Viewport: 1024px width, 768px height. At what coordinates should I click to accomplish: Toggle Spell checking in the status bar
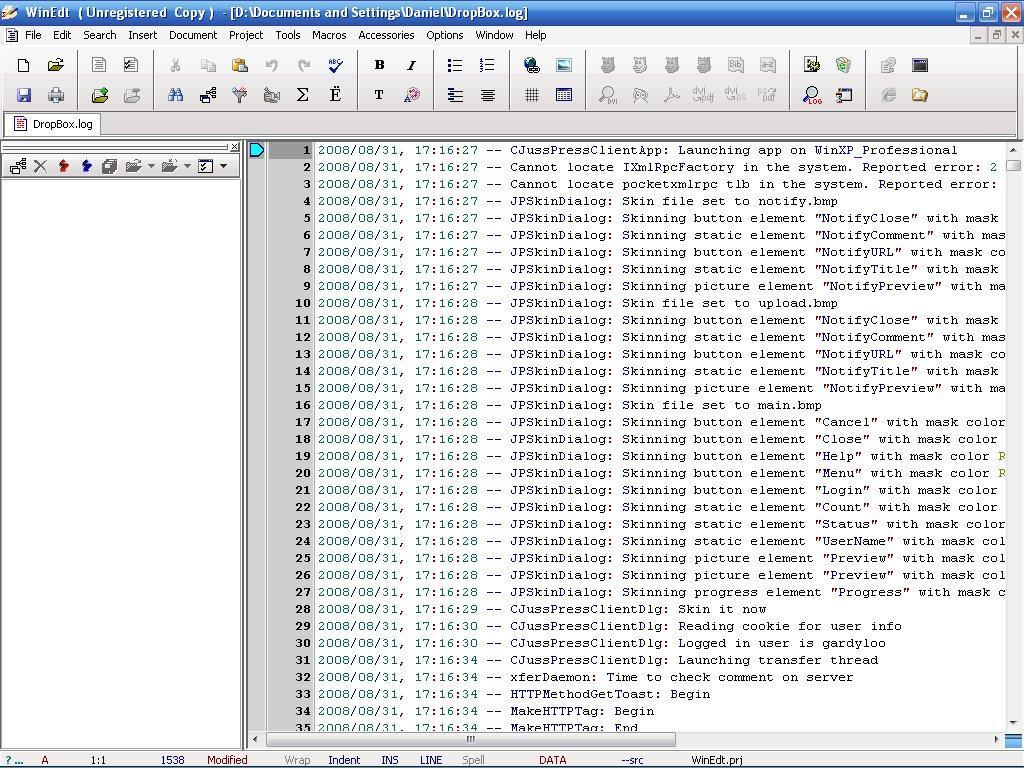pyautogui.click(x=473, y=760)
